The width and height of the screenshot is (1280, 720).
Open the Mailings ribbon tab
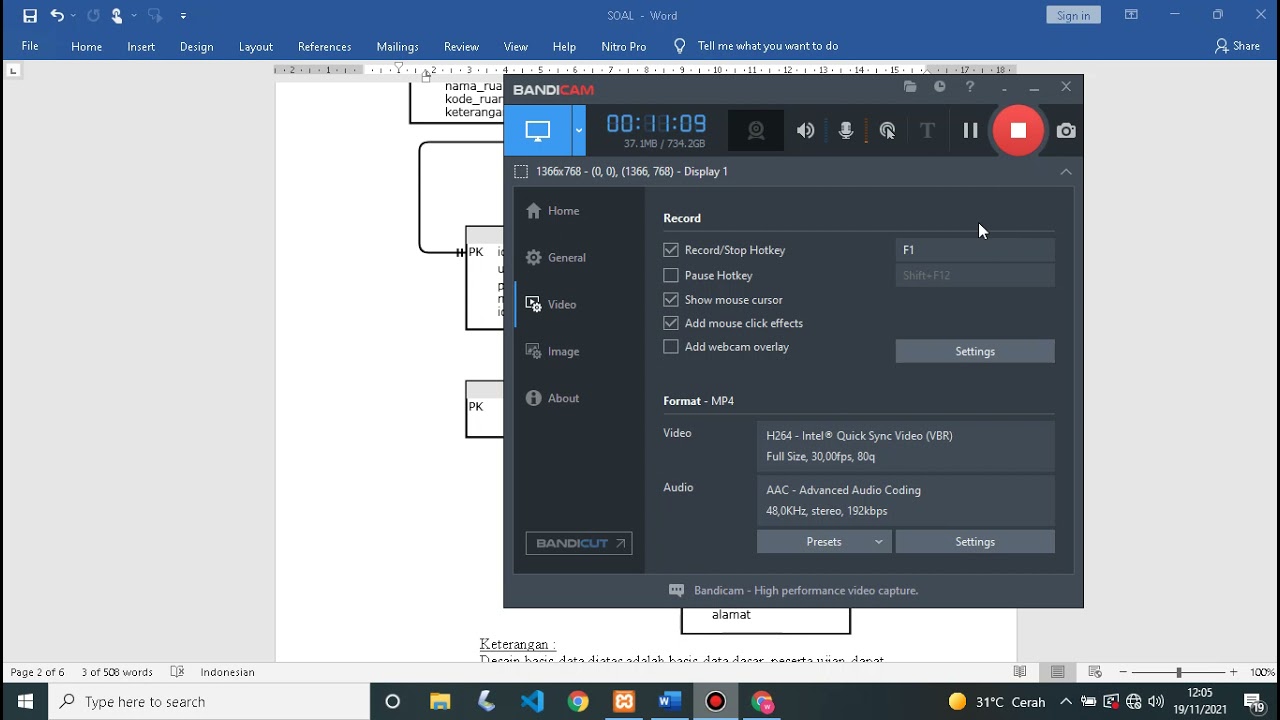pyautogui.click(x=397, y=46)
